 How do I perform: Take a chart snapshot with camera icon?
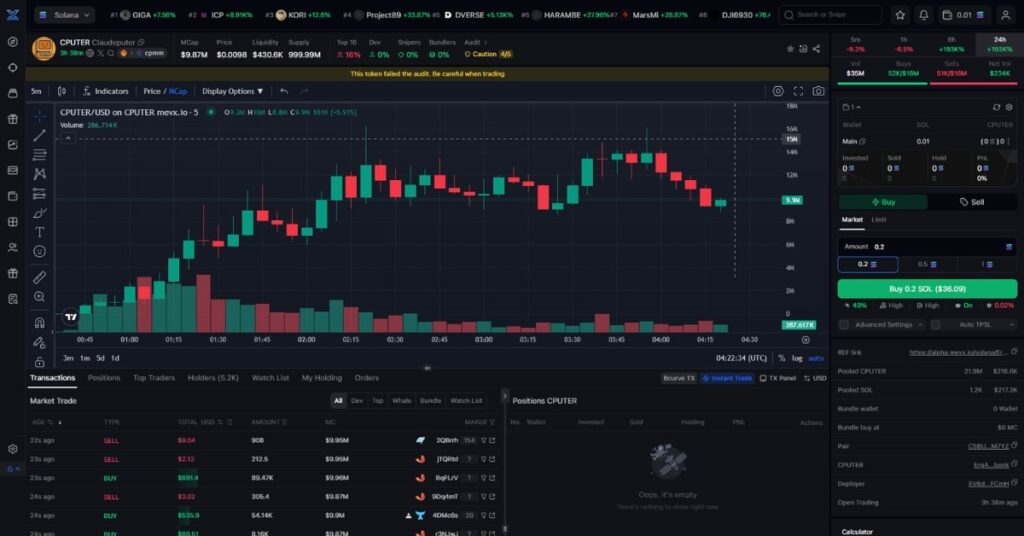(818, 91)
